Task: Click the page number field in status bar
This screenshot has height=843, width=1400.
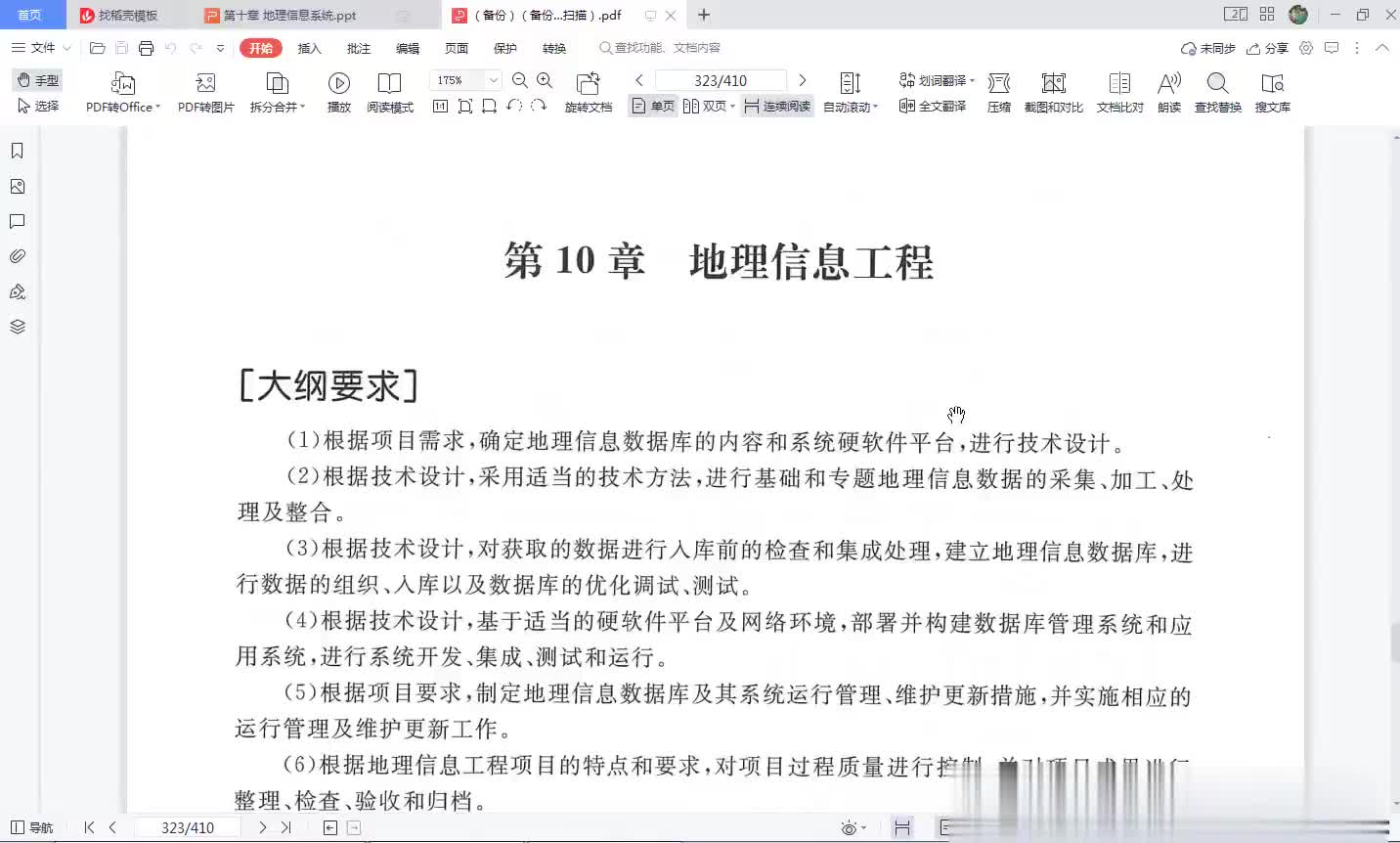Action: tap(188, 827)
